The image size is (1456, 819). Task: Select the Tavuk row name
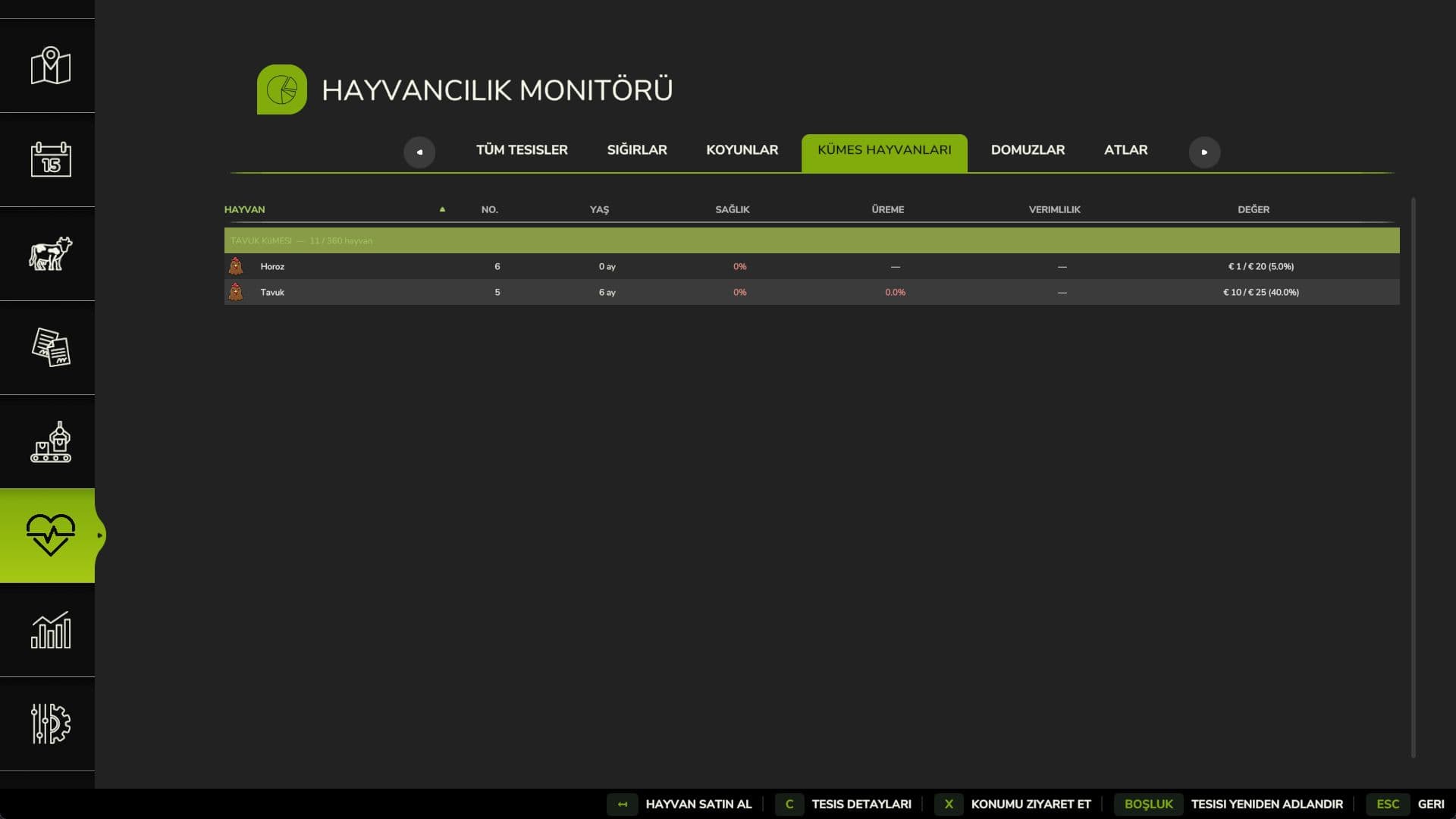click(272, 292)
